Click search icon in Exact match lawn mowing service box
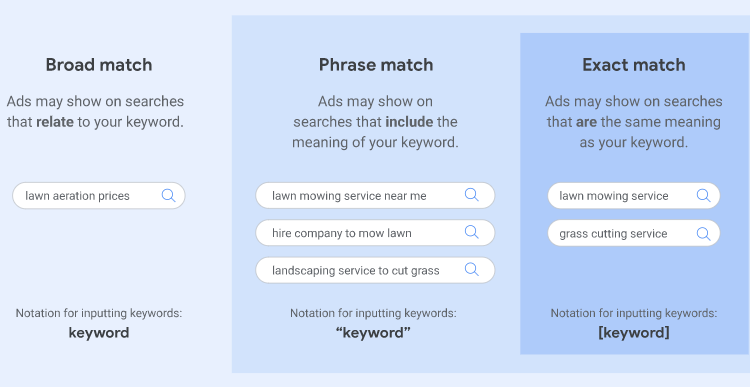This screenshot has height=387, width=750. [703, 195]
